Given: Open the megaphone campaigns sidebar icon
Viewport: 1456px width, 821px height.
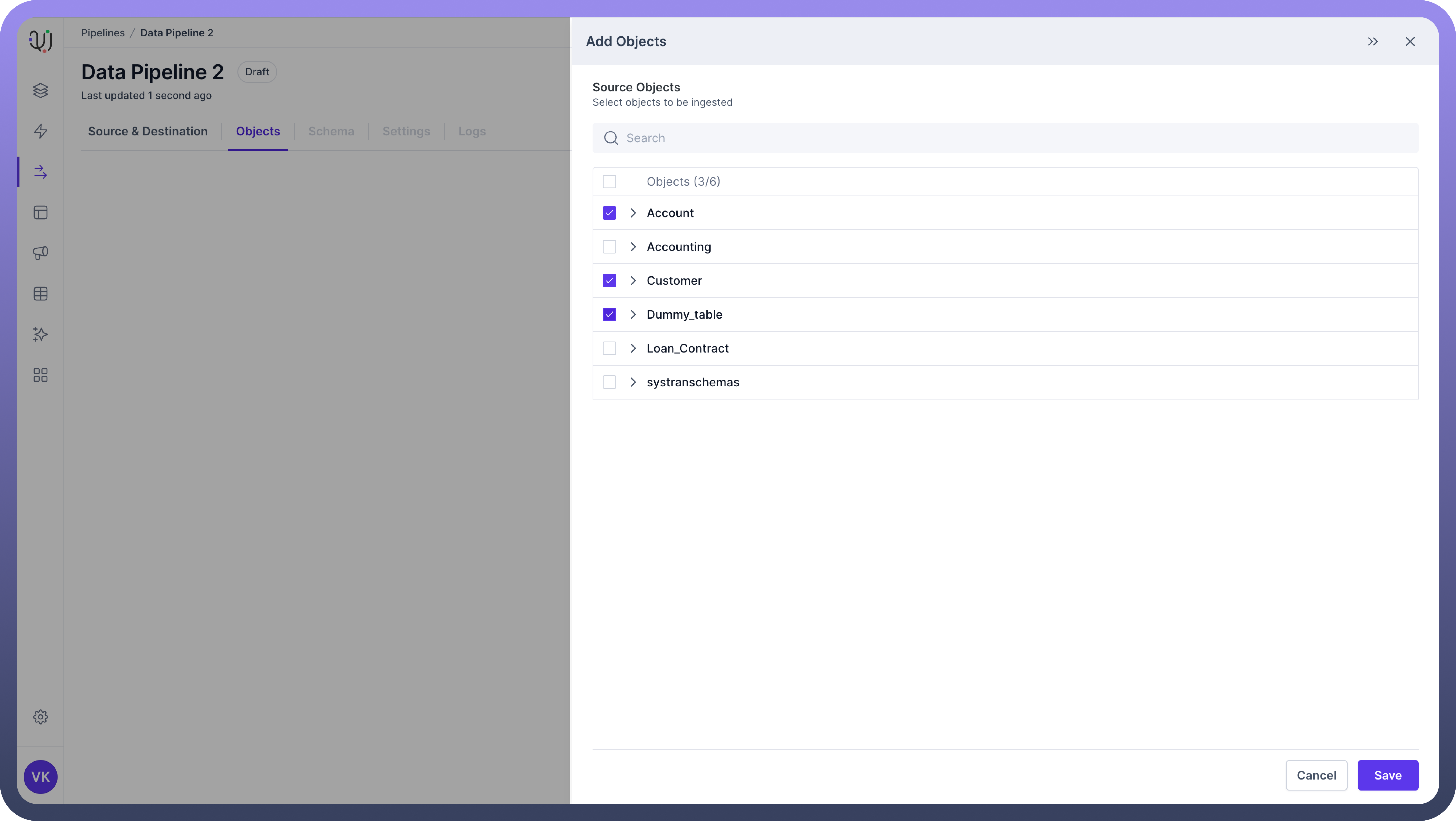Looking at the screenshot, I should tap(40, 253).
